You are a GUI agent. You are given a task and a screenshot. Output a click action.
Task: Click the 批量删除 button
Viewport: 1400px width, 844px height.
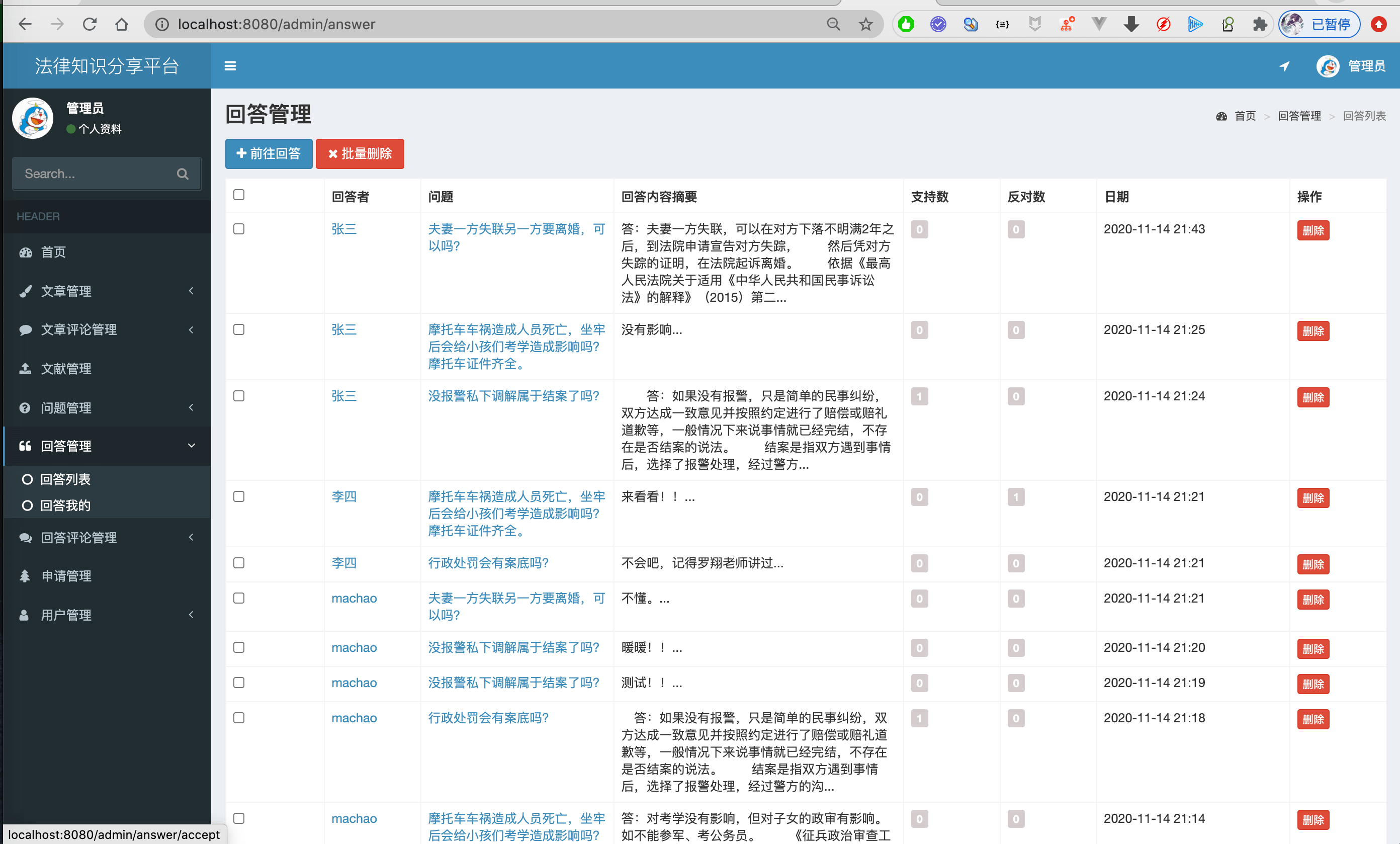tap(360, 153)
